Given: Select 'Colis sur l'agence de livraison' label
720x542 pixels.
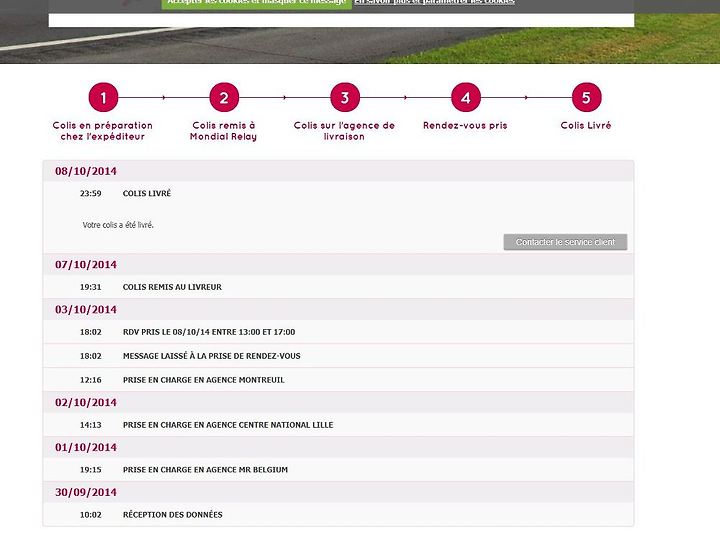Looking at the screenshot, I should pyautogui.click(x=344, y=131).
